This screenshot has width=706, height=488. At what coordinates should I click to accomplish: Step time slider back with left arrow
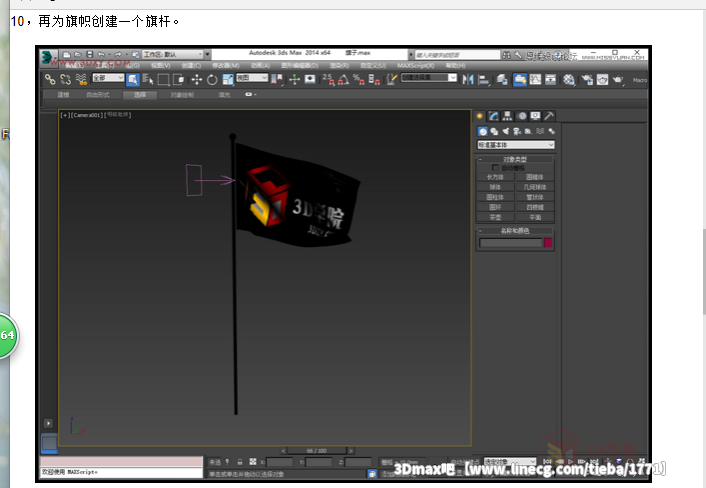(283, 451)
